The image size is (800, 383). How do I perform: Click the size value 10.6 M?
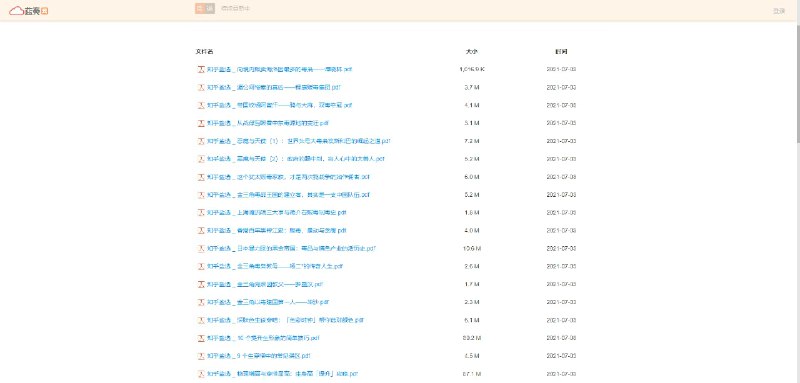(471, 248)
